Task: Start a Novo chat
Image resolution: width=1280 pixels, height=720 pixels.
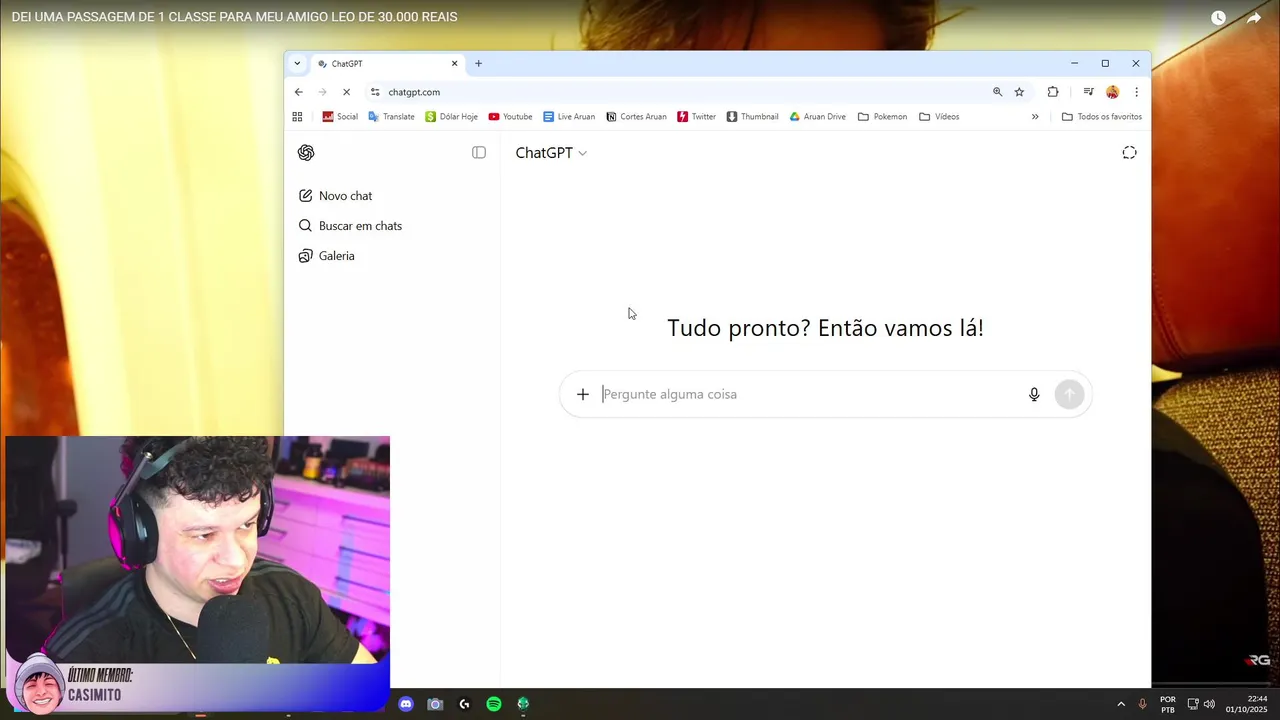Action: pos(336,196)
